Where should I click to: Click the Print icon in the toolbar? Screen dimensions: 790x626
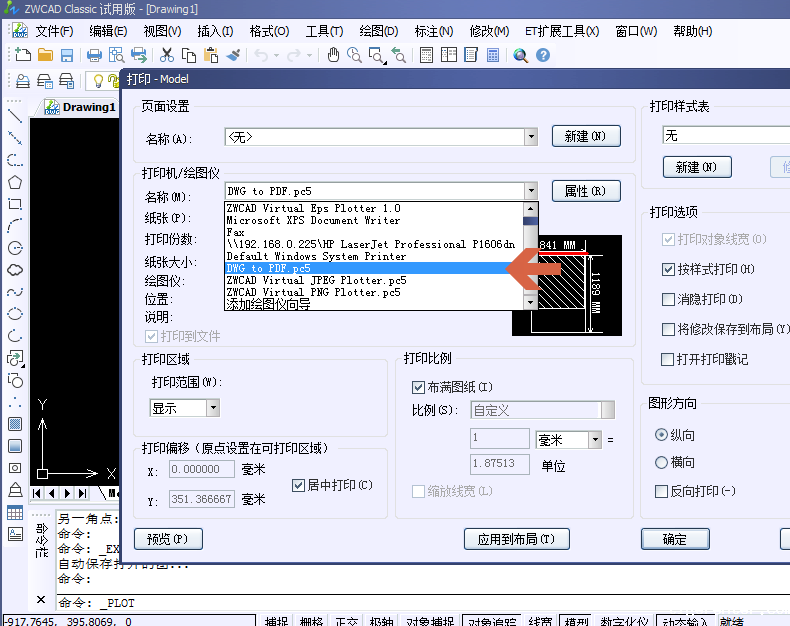point(94,55)
